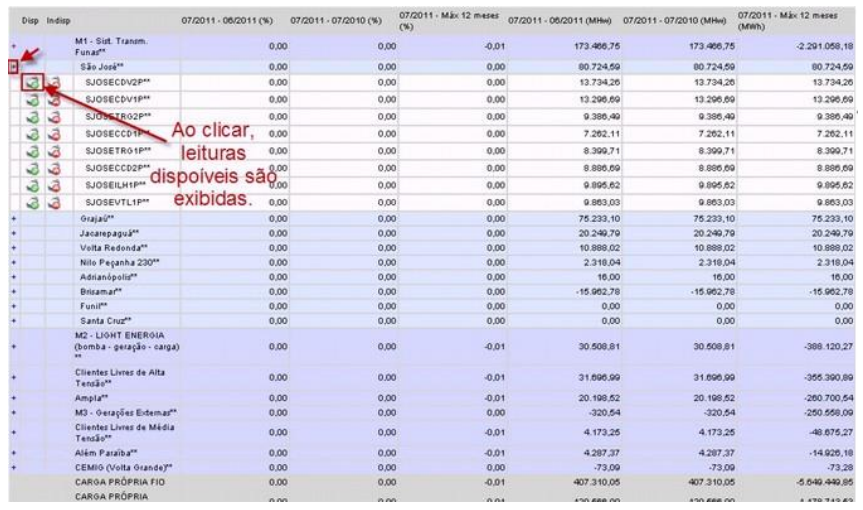The image size is (863, 510).
Task: Collapse the São José row
Action: click(13, 66)
